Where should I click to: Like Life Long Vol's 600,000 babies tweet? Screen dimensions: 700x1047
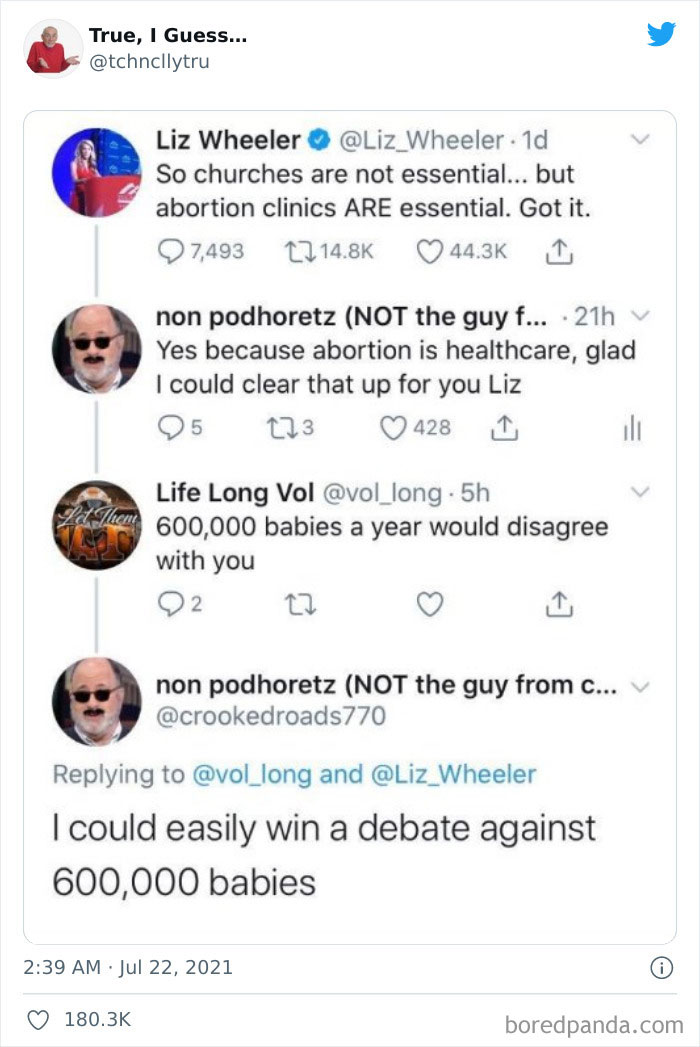tap(429, 604)
